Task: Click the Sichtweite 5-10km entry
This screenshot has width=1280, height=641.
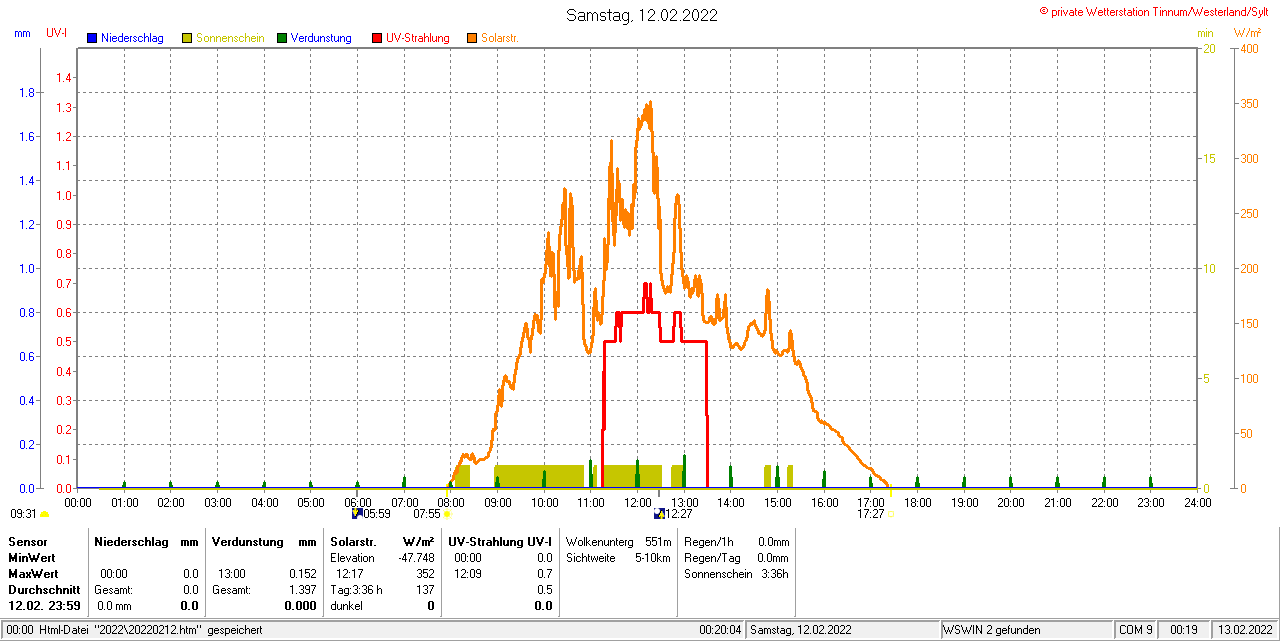Action: click(618, 557)
